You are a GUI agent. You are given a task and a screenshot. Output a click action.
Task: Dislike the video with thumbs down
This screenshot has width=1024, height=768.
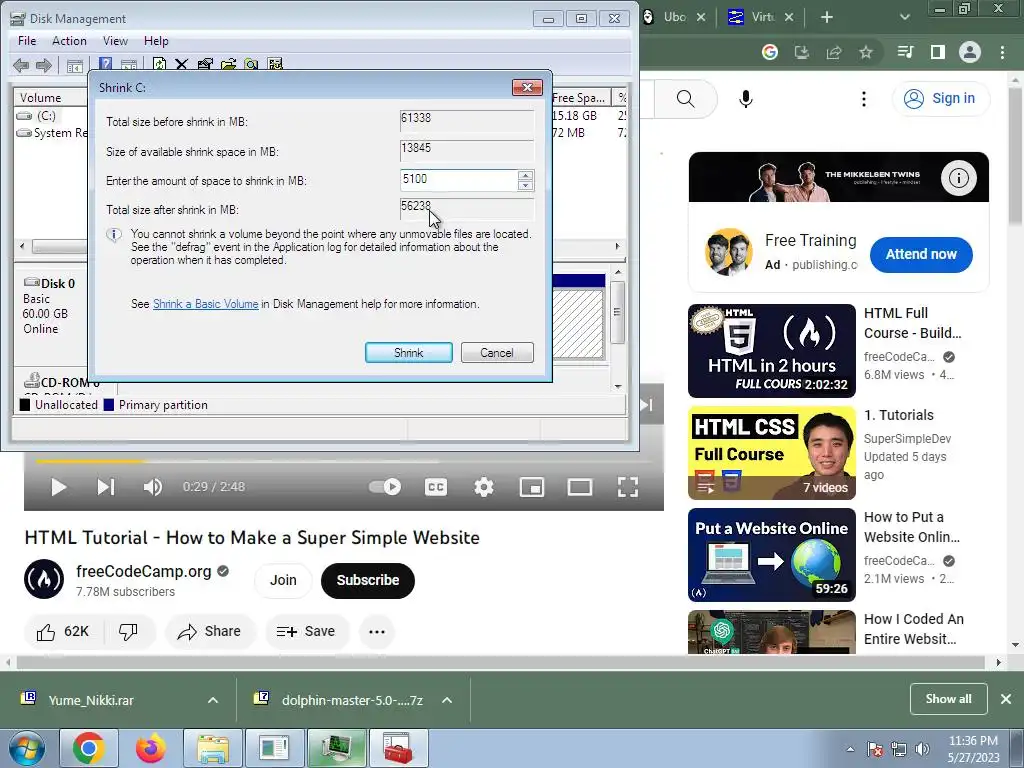click(x=128, y=632)
